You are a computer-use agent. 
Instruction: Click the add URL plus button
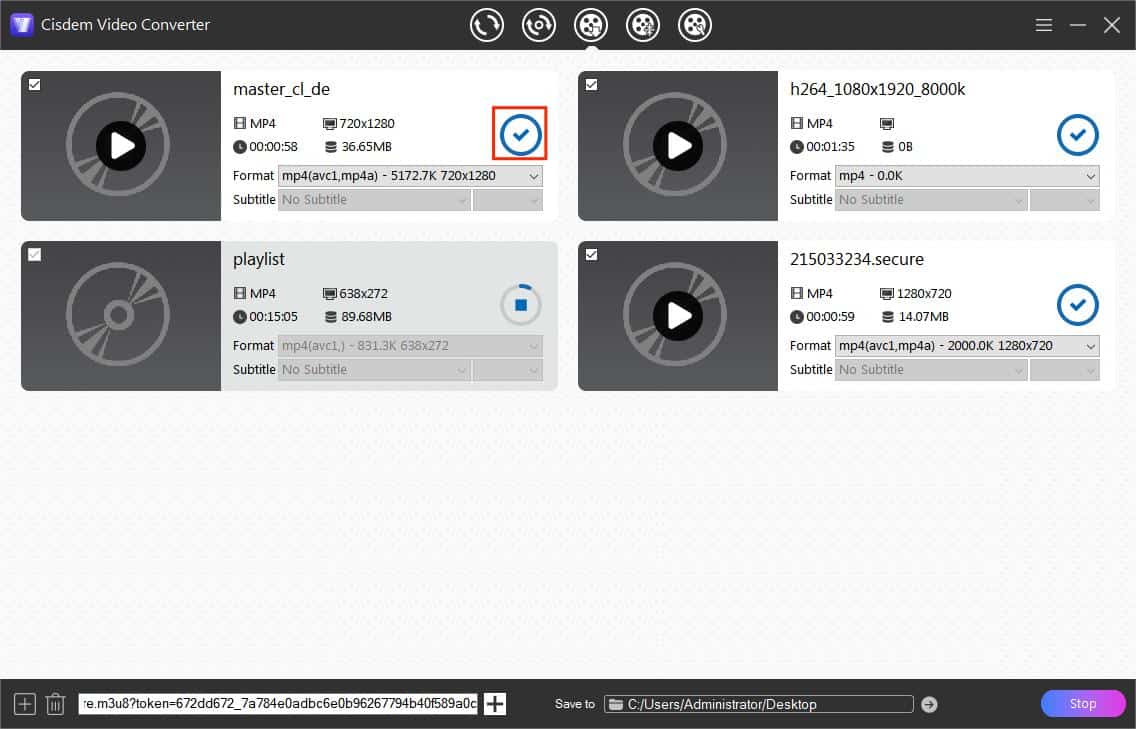[x=495, y=704]
